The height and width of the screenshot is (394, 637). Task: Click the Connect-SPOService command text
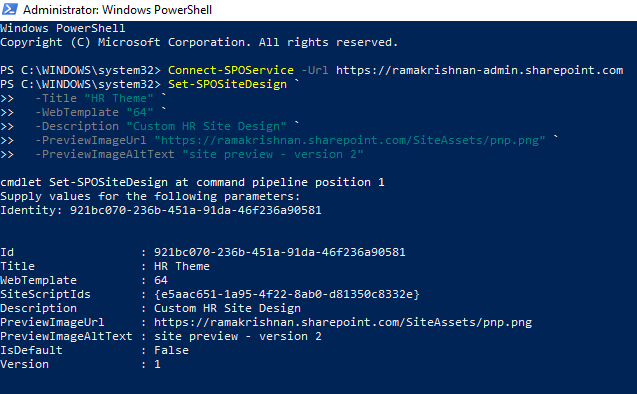point(231,70)
